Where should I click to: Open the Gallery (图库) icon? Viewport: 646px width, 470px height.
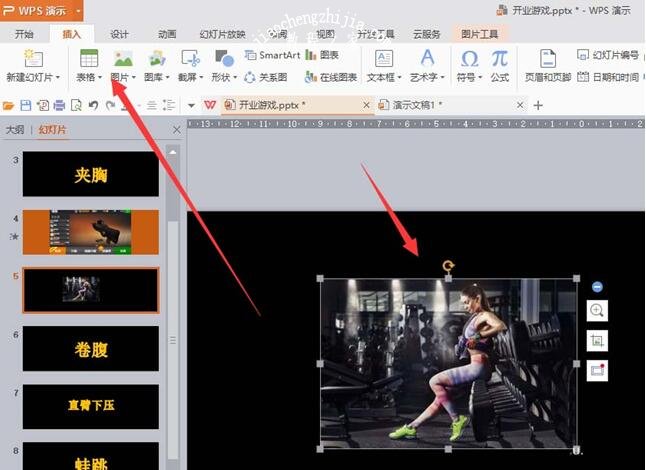tap(157, 58)
